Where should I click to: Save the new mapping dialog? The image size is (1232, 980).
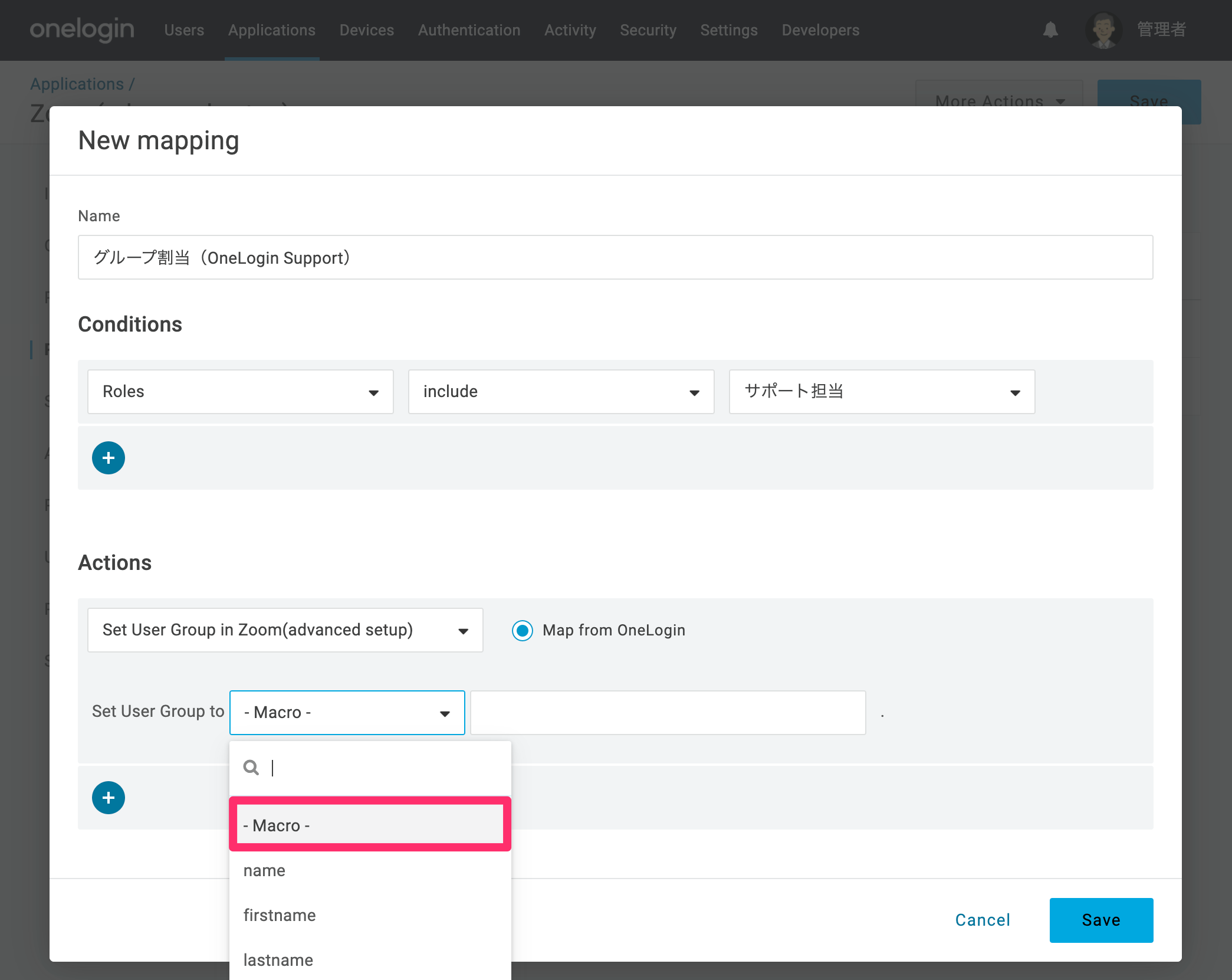click(1102, 920)
